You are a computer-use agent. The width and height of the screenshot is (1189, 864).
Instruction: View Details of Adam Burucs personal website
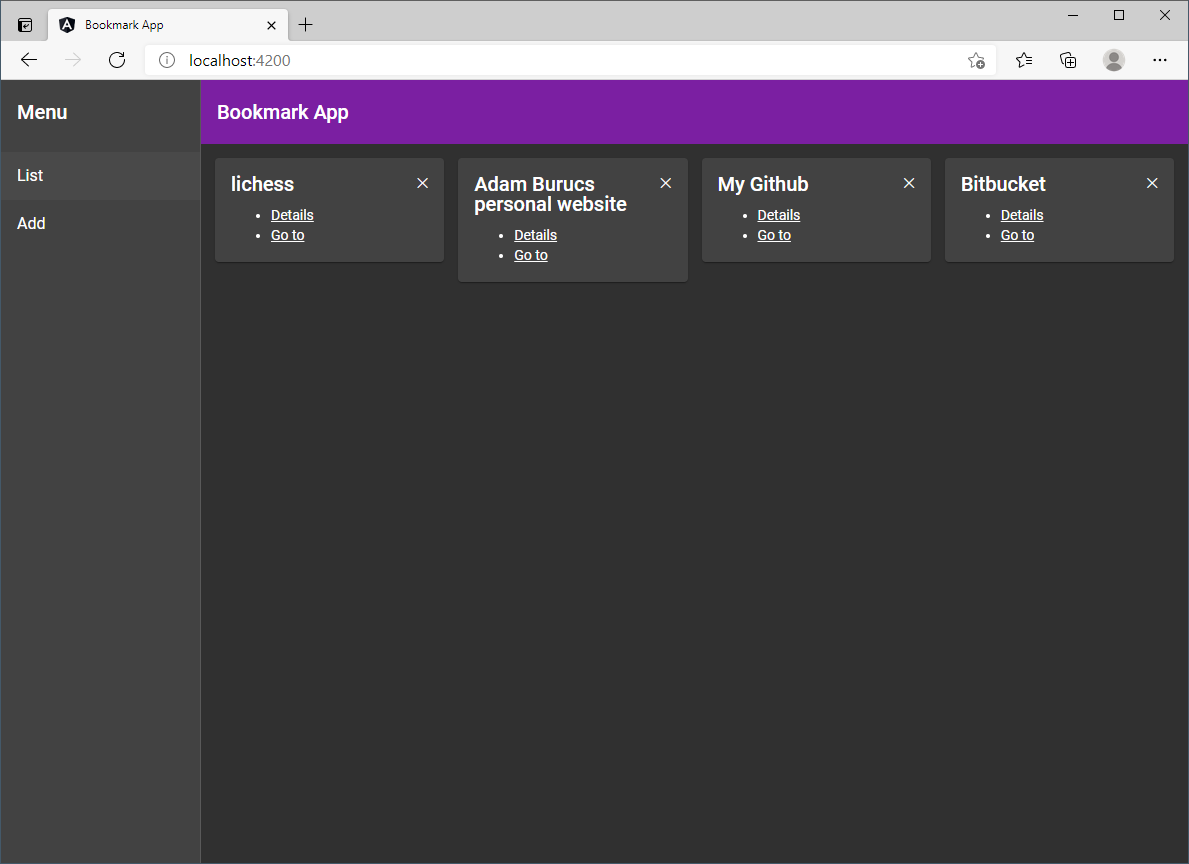point(535,235)
